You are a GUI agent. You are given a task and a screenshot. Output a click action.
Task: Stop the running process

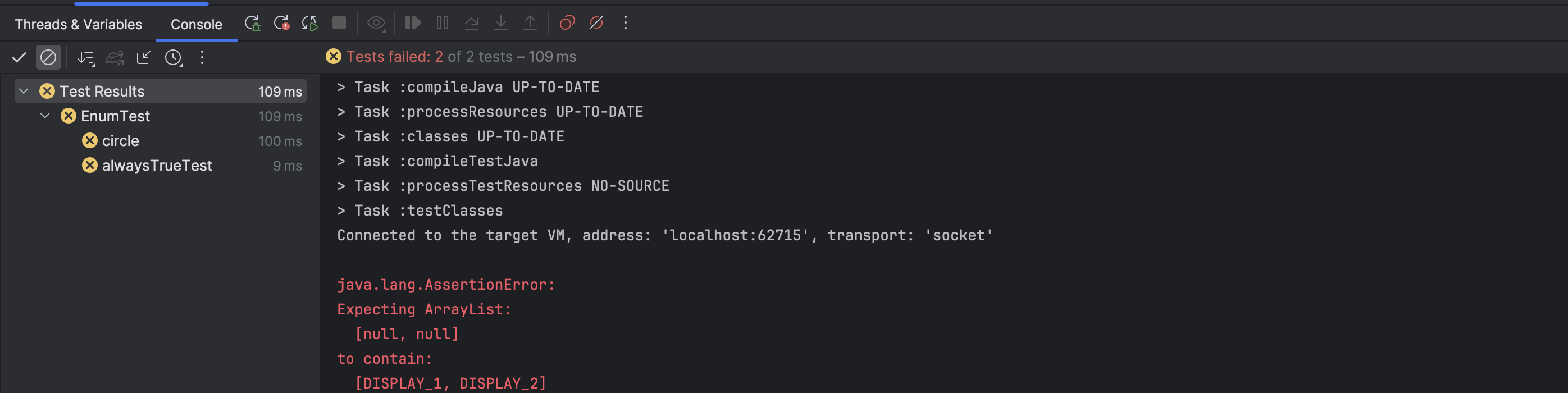pos(339,23)
